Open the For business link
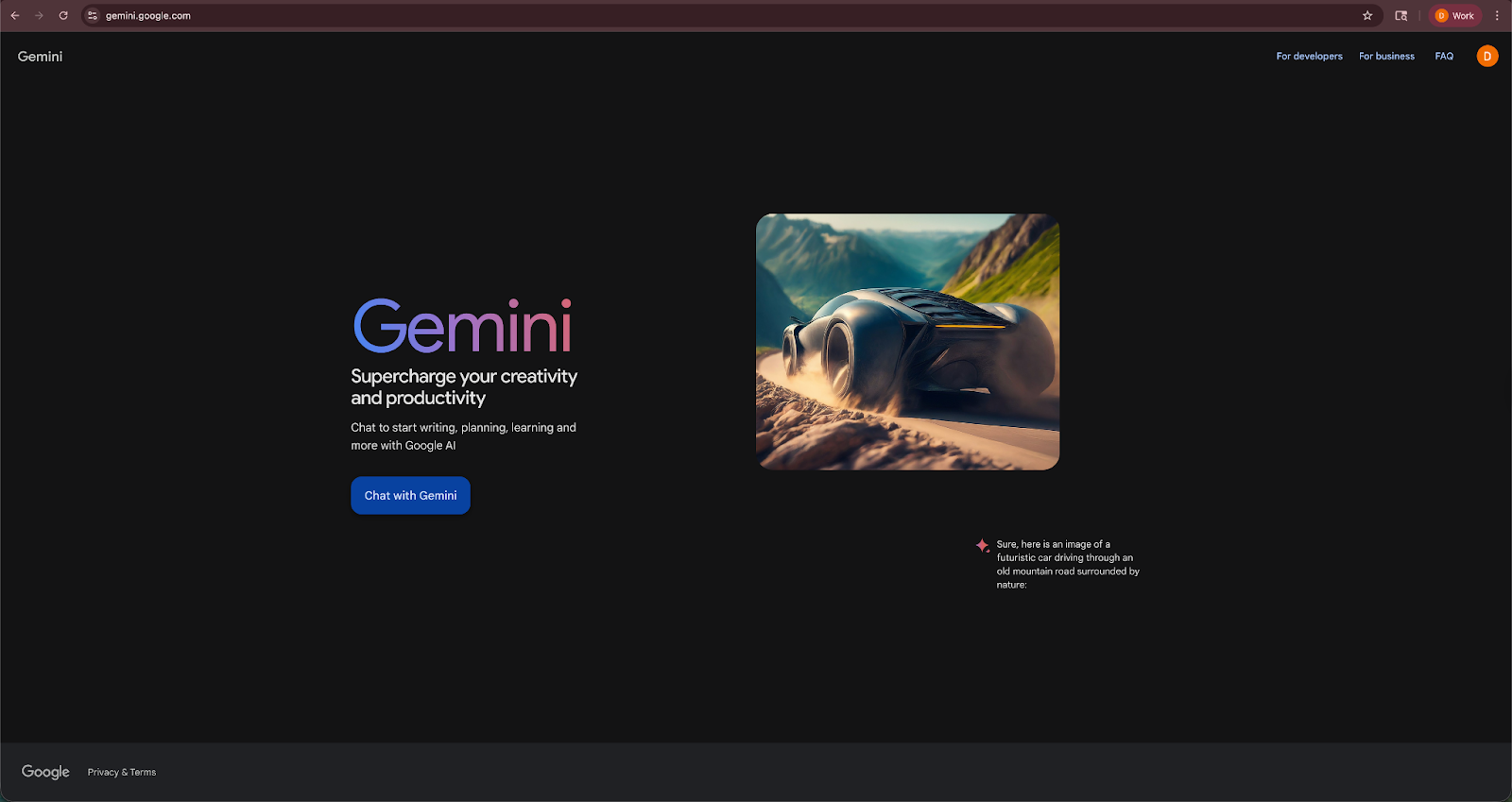This screenshot has width=1512, height=802. 1386,57
